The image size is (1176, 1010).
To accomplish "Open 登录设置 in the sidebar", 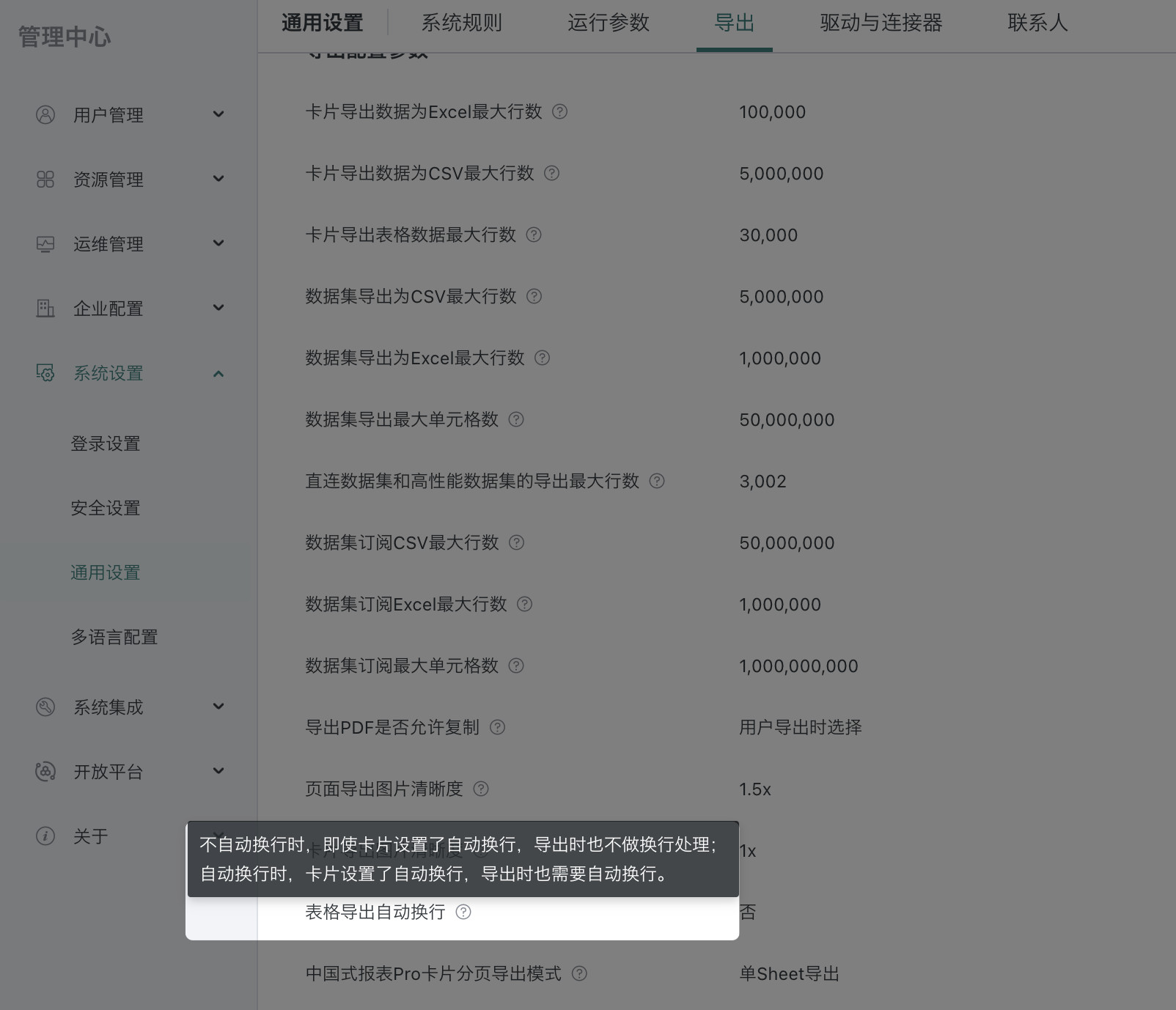I will point(106,443).
